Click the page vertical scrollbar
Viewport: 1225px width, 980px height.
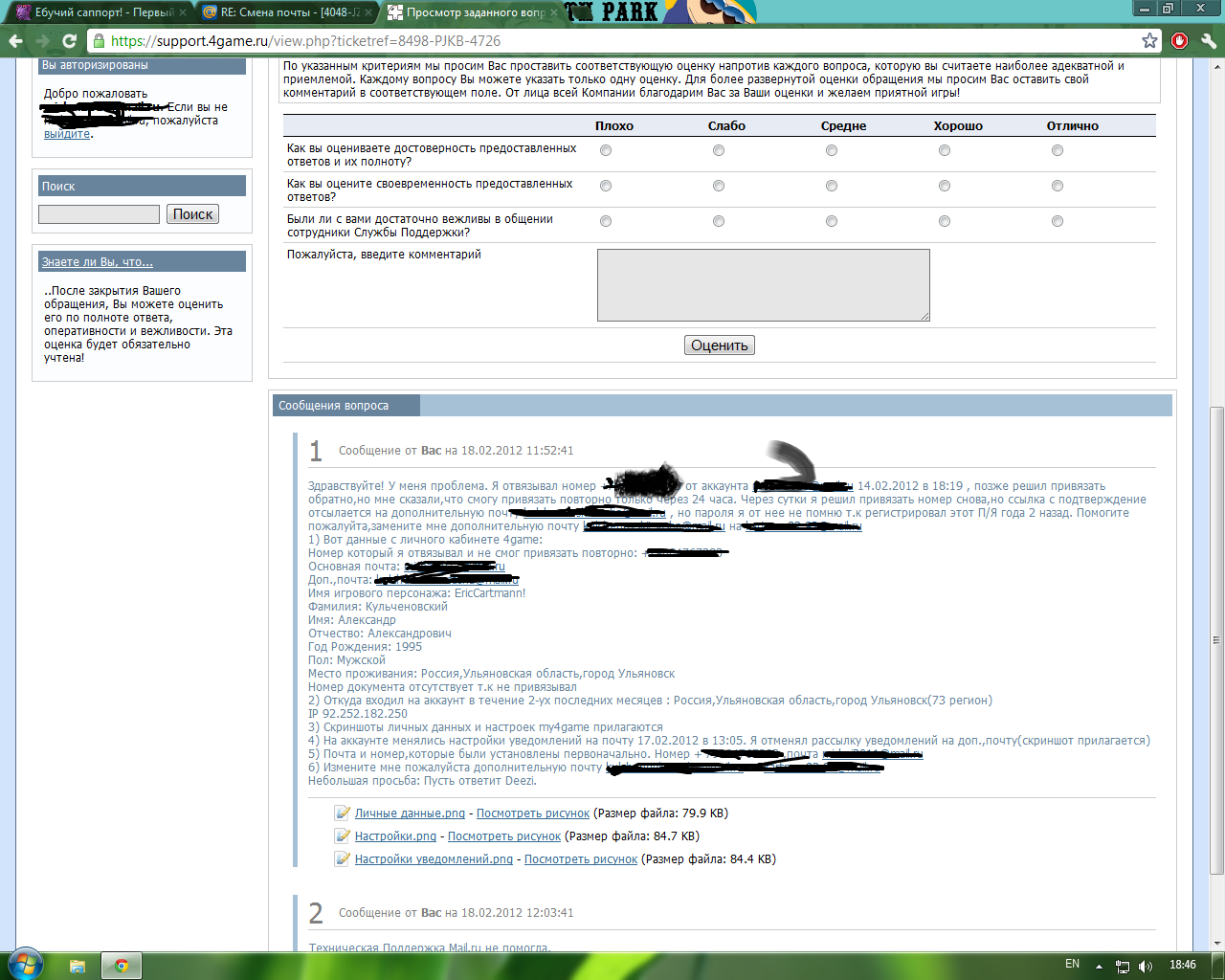coord(1216,639)
